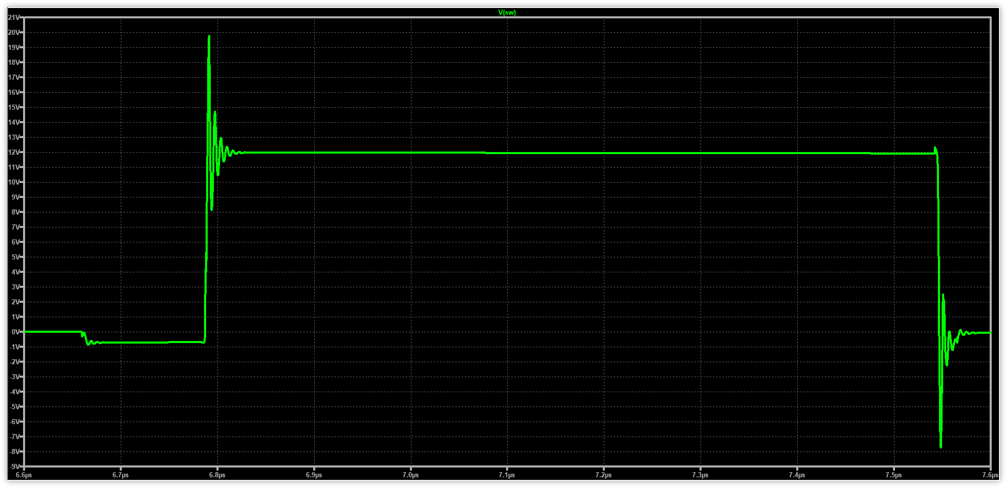The height and width of the screenshot is (488, 1007).
Task: Click the 10V tick label
Action: [14, 182]
